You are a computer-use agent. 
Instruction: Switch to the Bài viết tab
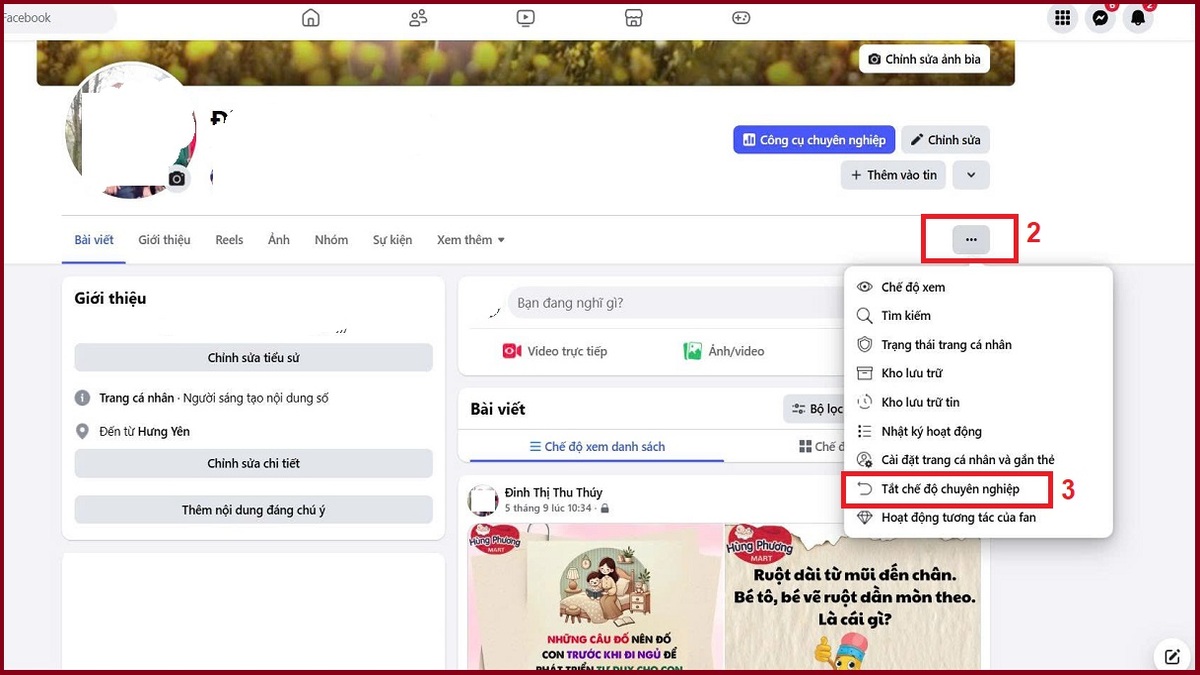pyautogui.click(x=94, y=240)
